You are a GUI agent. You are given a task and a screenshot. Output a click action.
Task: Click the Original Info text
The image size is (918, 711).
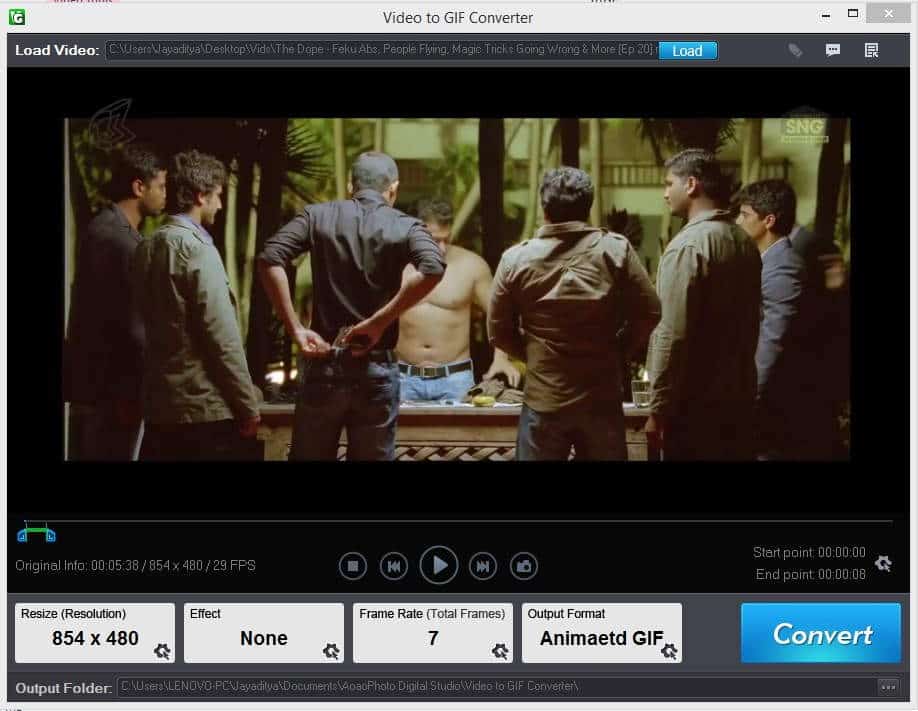point(135,565)
